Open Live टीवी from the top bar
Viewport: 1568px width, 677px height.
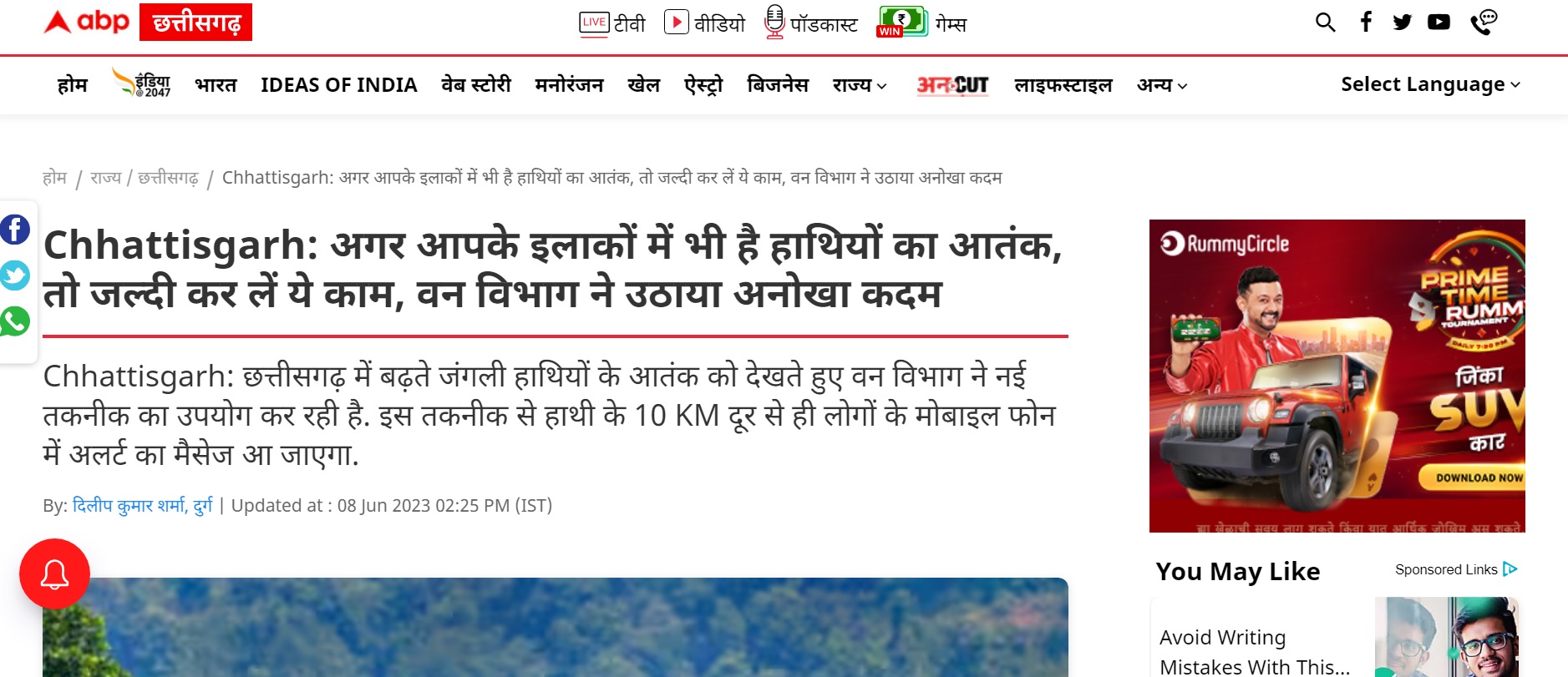(612, 23)
